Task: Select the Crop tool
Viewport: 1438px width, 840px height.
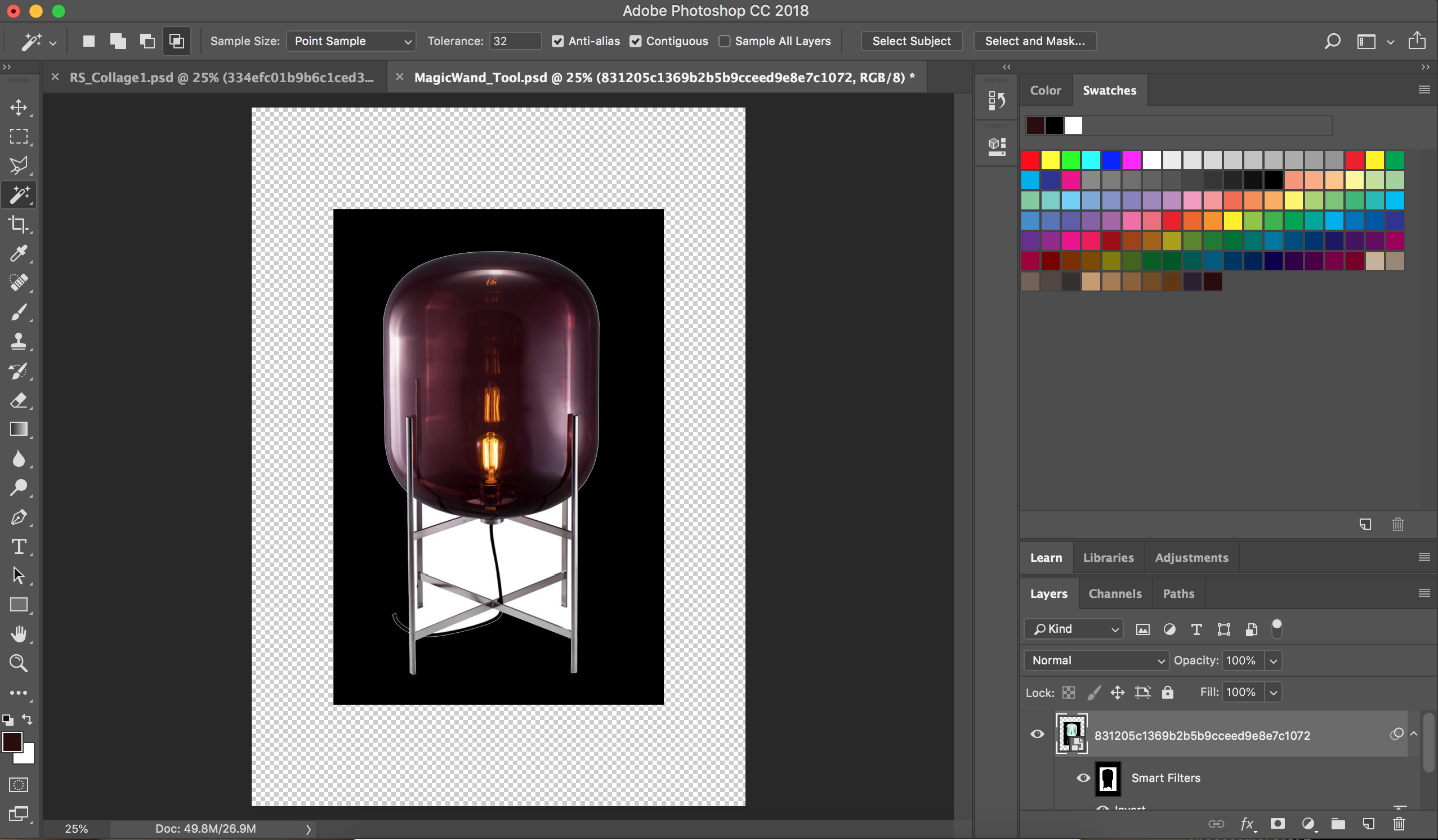Action: click(x=19, y=224)
